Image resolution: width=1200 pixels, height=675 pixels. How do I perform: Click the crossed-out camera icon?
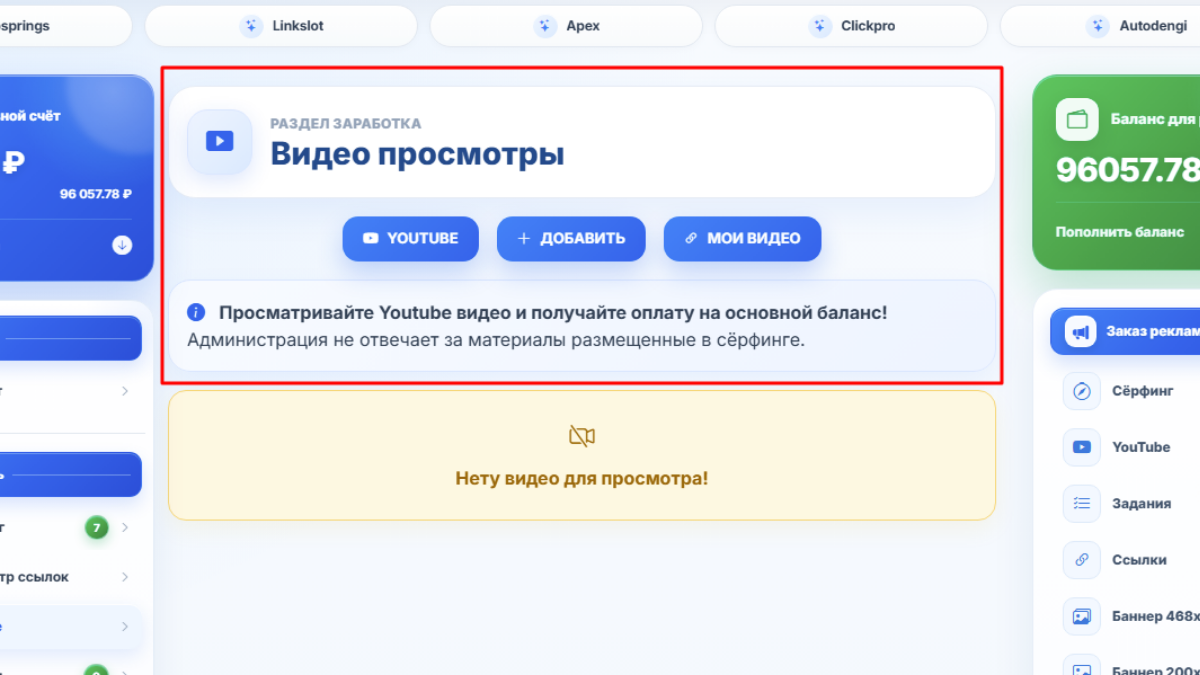(x=582, y=436)
